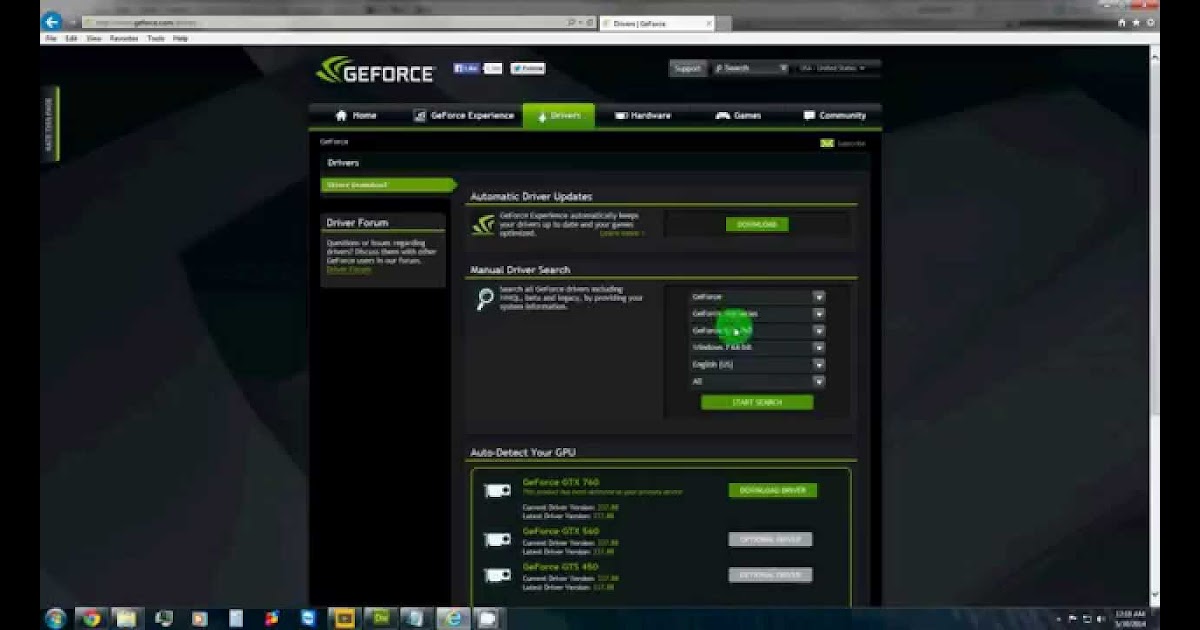The width and height of the screenshot is (1200, 630).
Task: Open the product type dropdown showing GeForce
Action: click(x=757, y=297)
